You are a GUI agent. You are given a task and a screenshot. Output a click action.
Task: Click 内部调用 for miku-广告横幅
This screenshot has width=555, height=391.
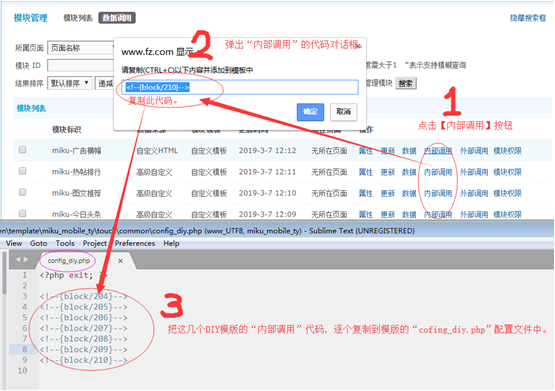438,151
